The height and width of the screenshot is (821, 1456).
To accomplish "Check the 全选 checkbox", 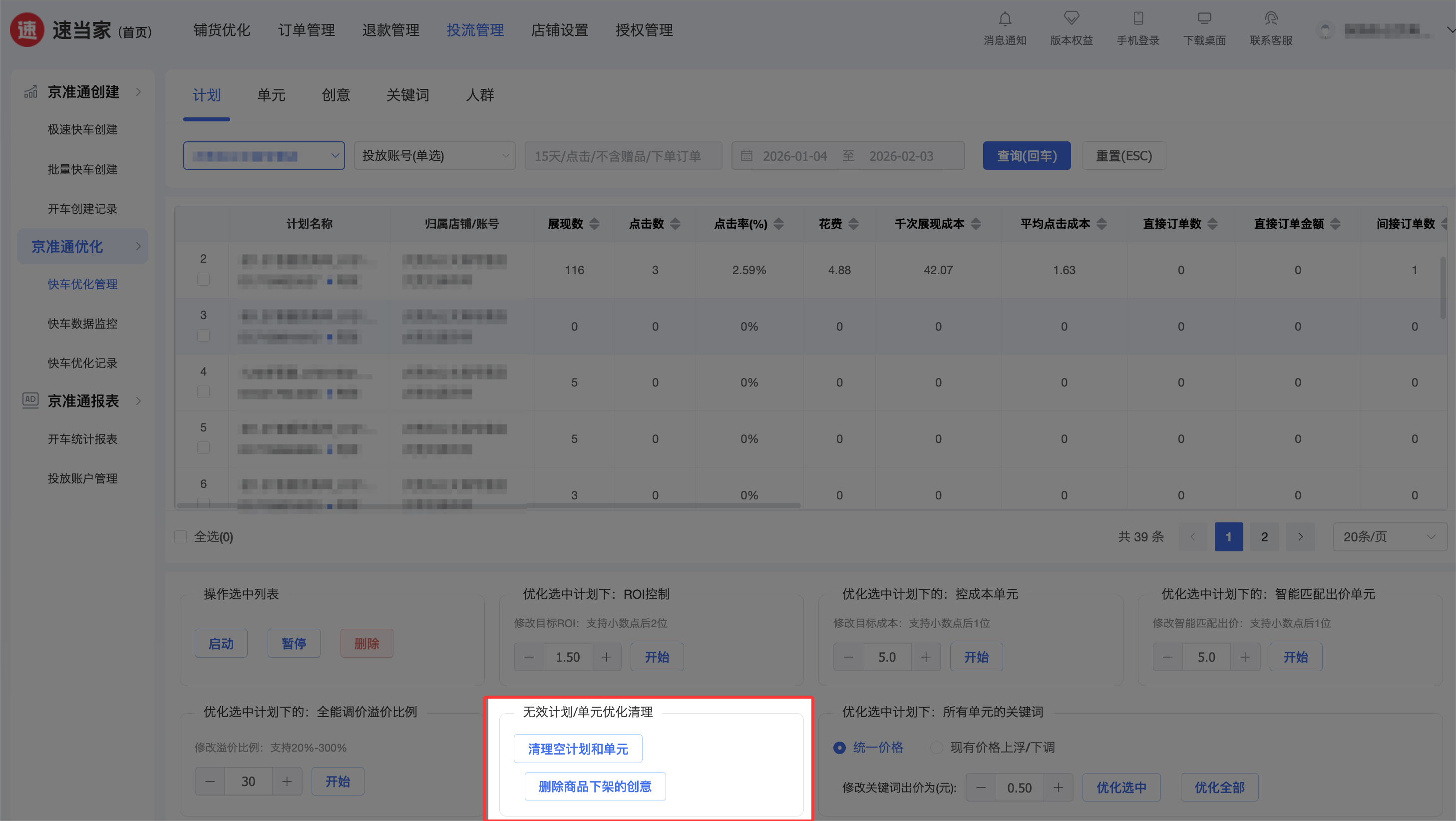I will click(x=181, y=536).
